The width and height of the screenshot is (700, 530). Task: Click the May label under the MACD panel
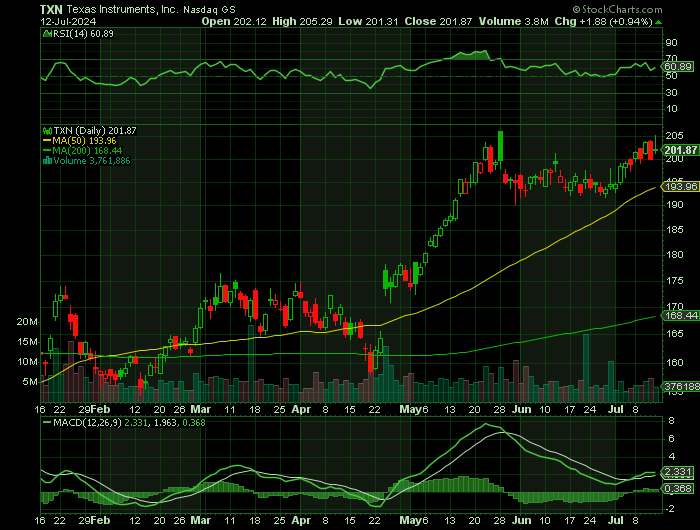410,521
